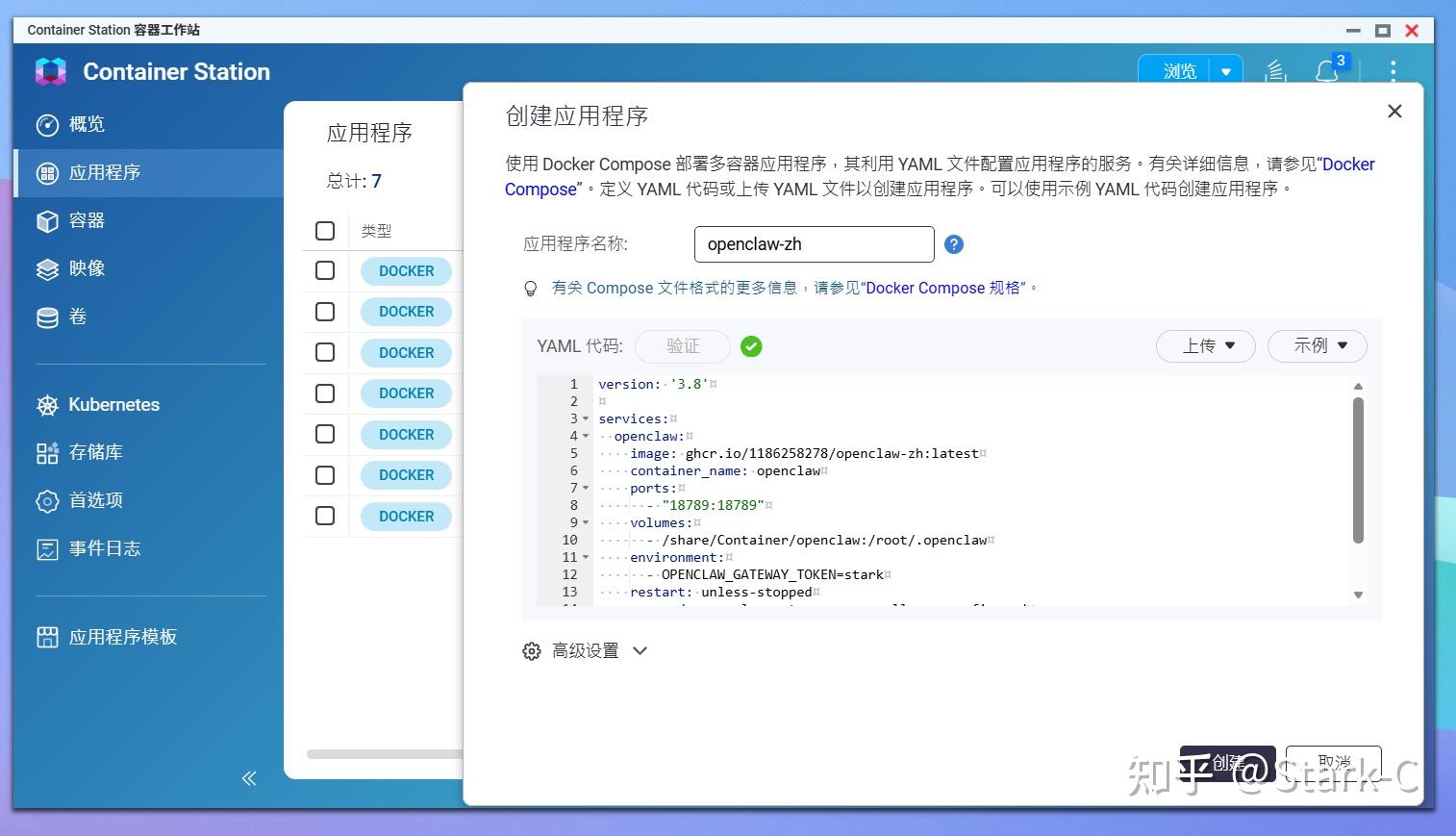Click the 高级设置 gear icon

(532, 651)
